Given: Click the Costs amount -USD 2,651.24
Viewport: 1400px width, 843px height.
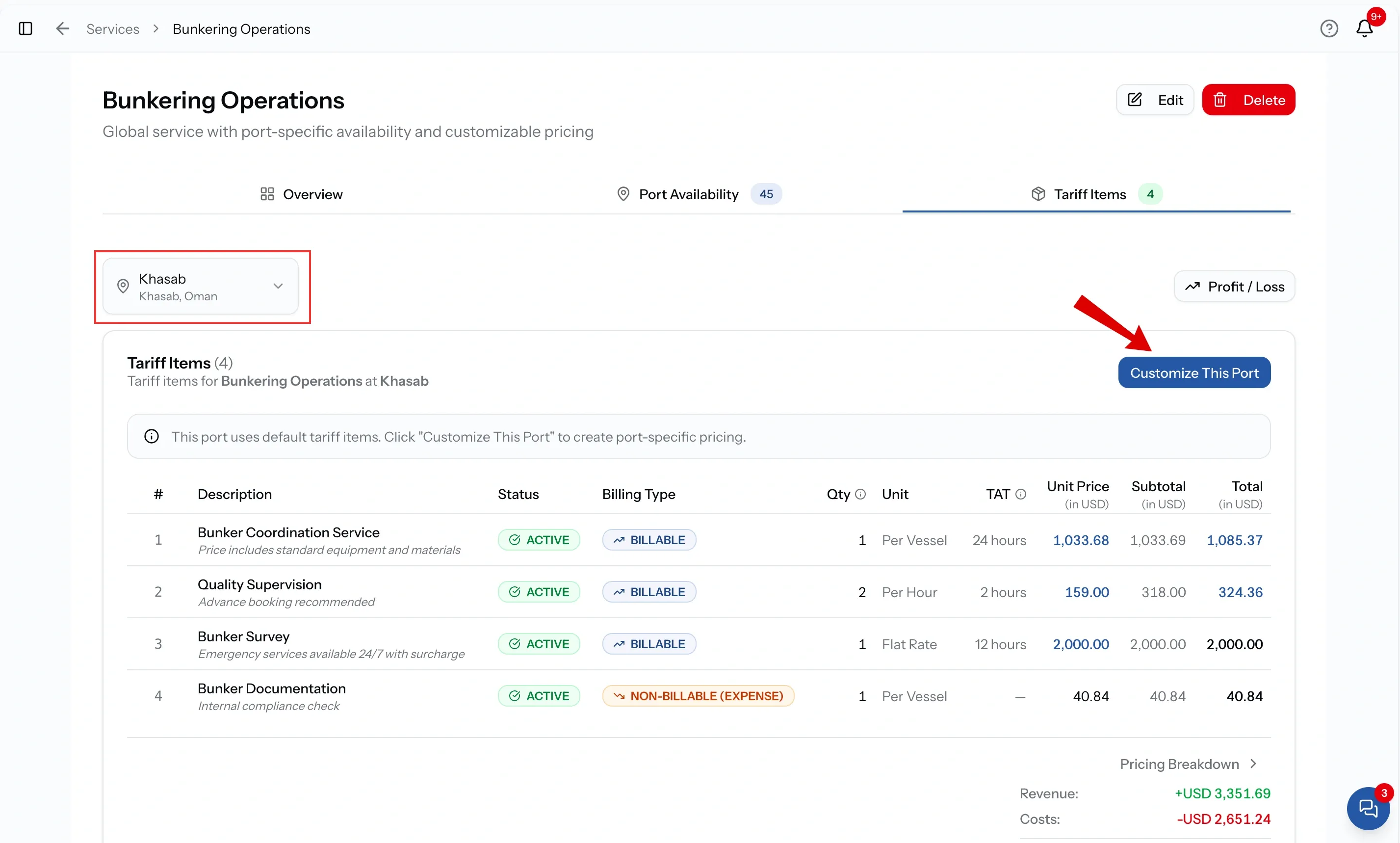Looking at the screenshot, I should click(1223, 819).
